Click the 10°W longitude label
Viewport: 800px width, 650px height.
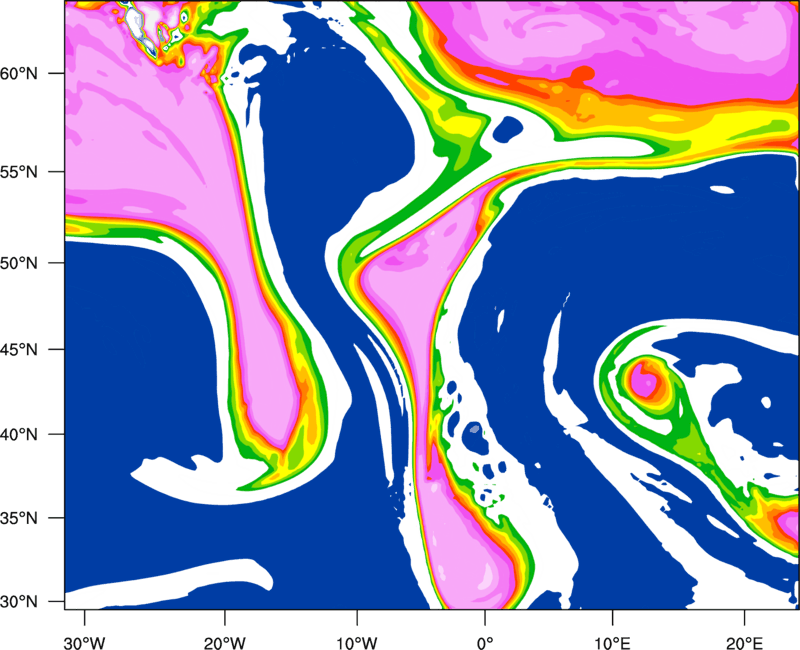357,643
